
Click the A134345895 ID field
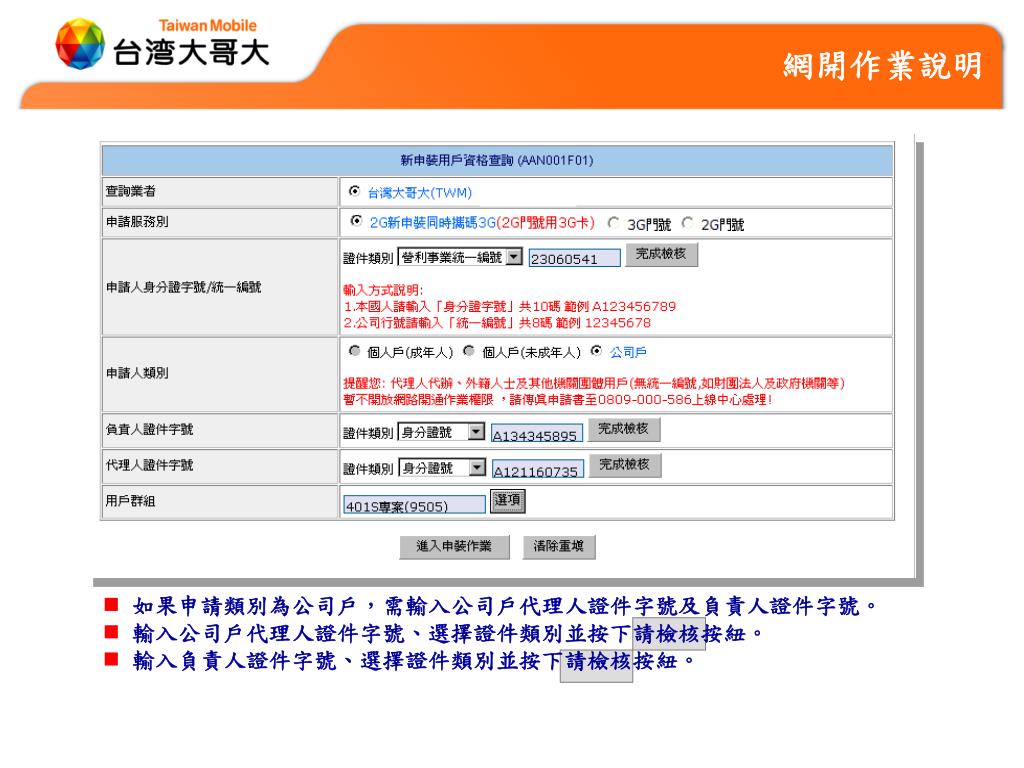(537, 435)
